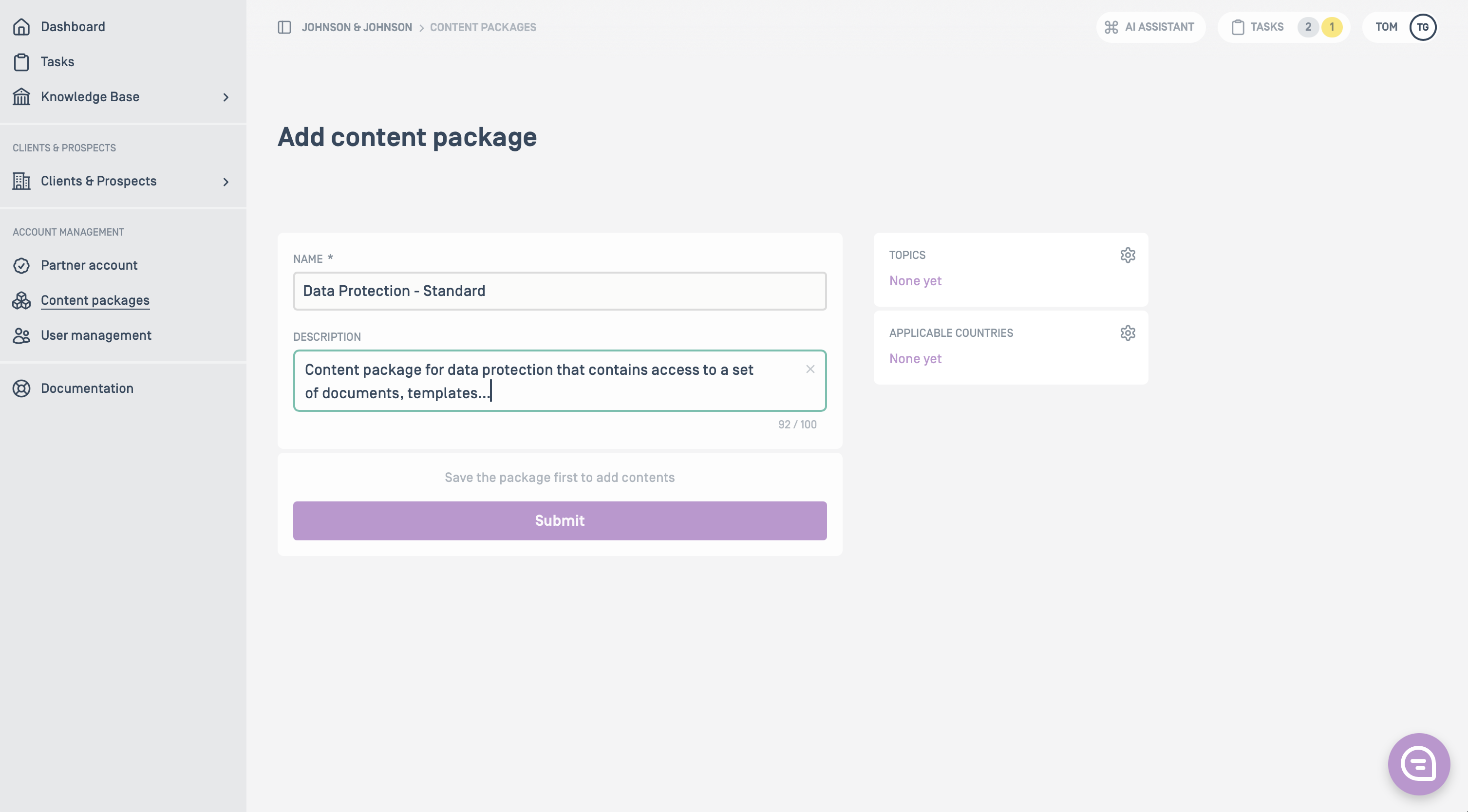Go to Partner account

click(x=89, y=265)
